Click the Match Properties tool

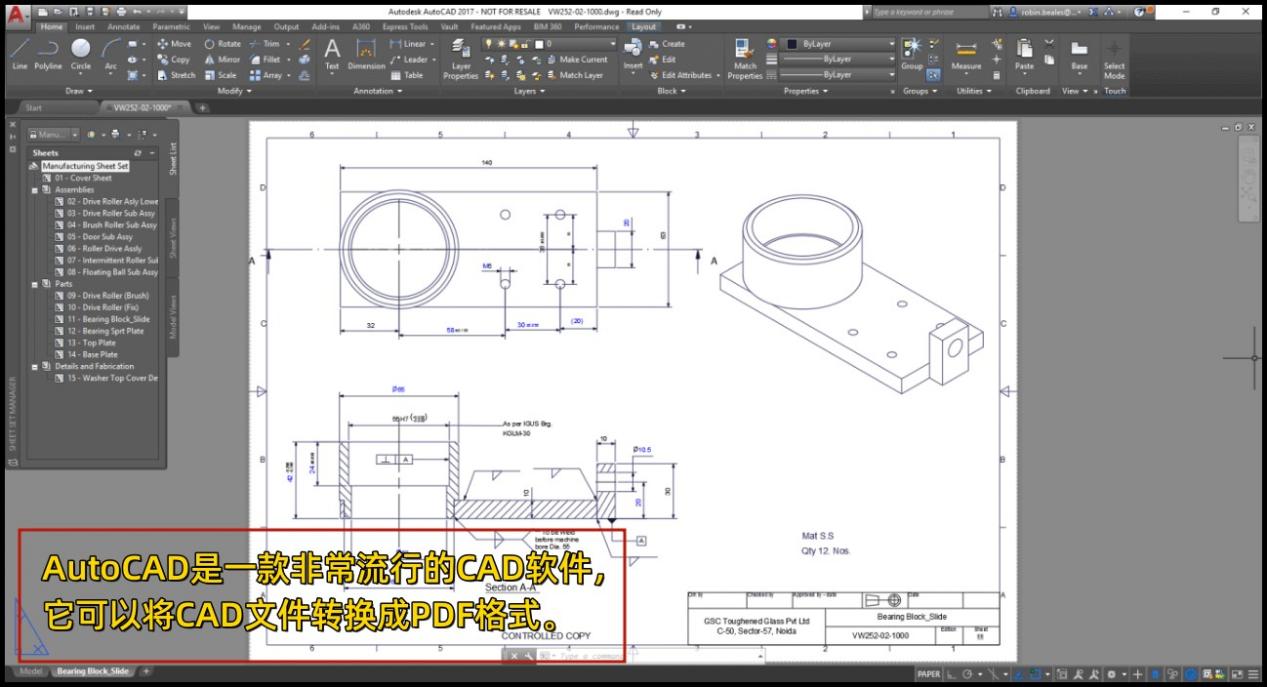(745, 58)
